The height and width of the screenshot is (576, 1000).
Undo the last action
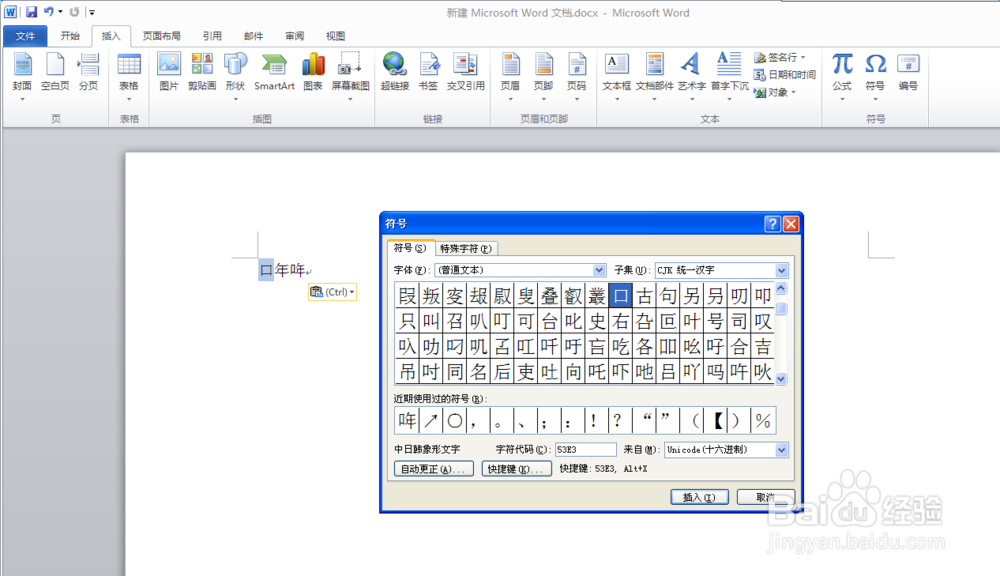click(49, 11)
